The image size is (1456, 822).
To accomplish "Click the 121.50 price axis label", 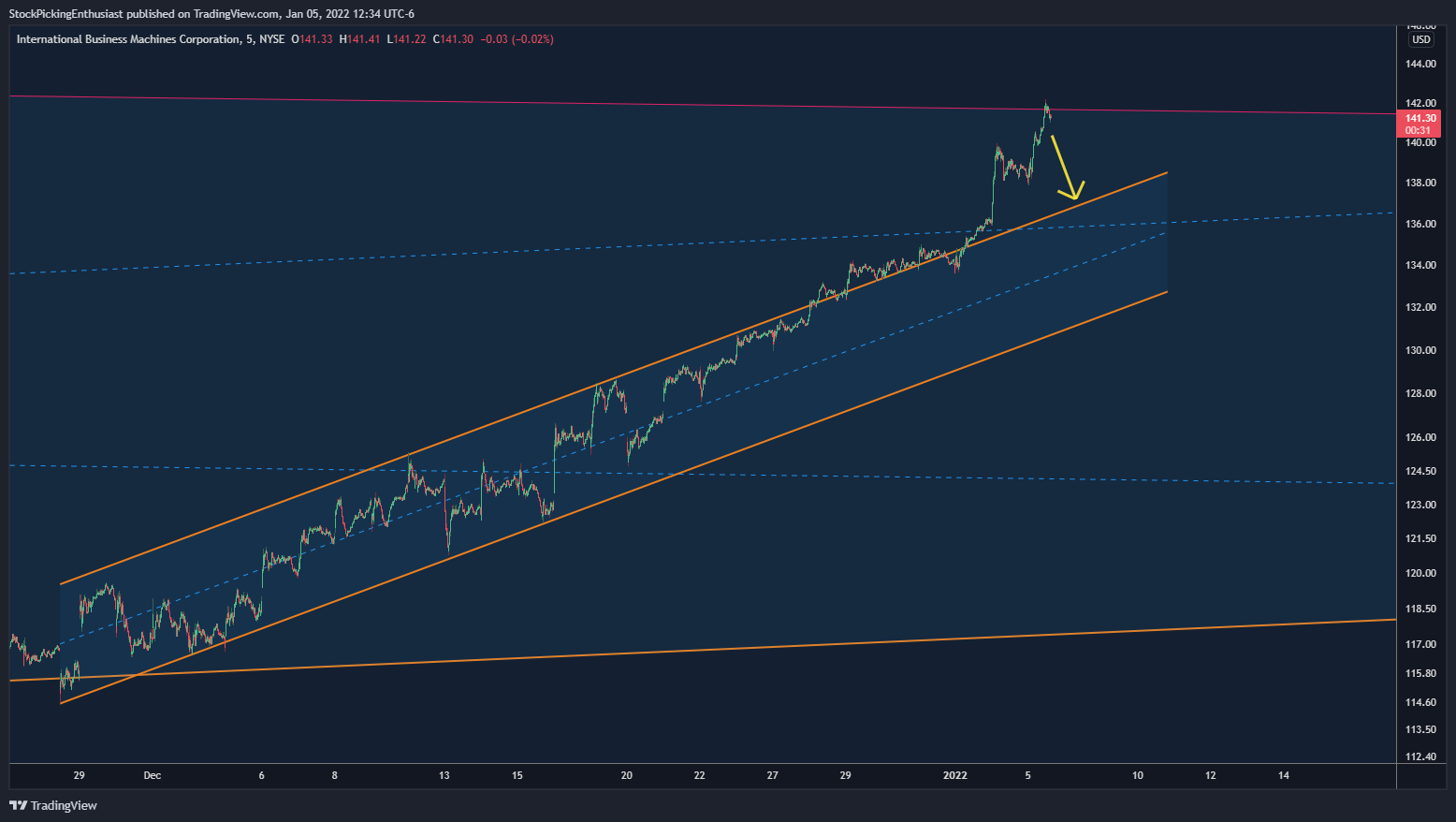I will [x=1420, y=538].
